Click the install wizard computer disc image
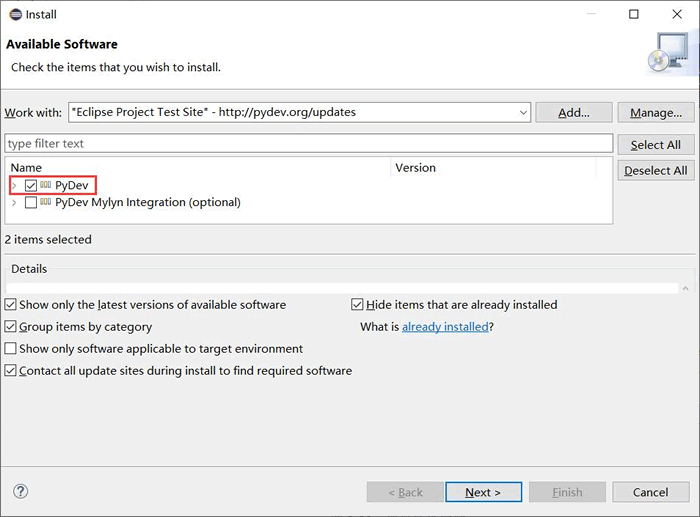 [668, 53]
